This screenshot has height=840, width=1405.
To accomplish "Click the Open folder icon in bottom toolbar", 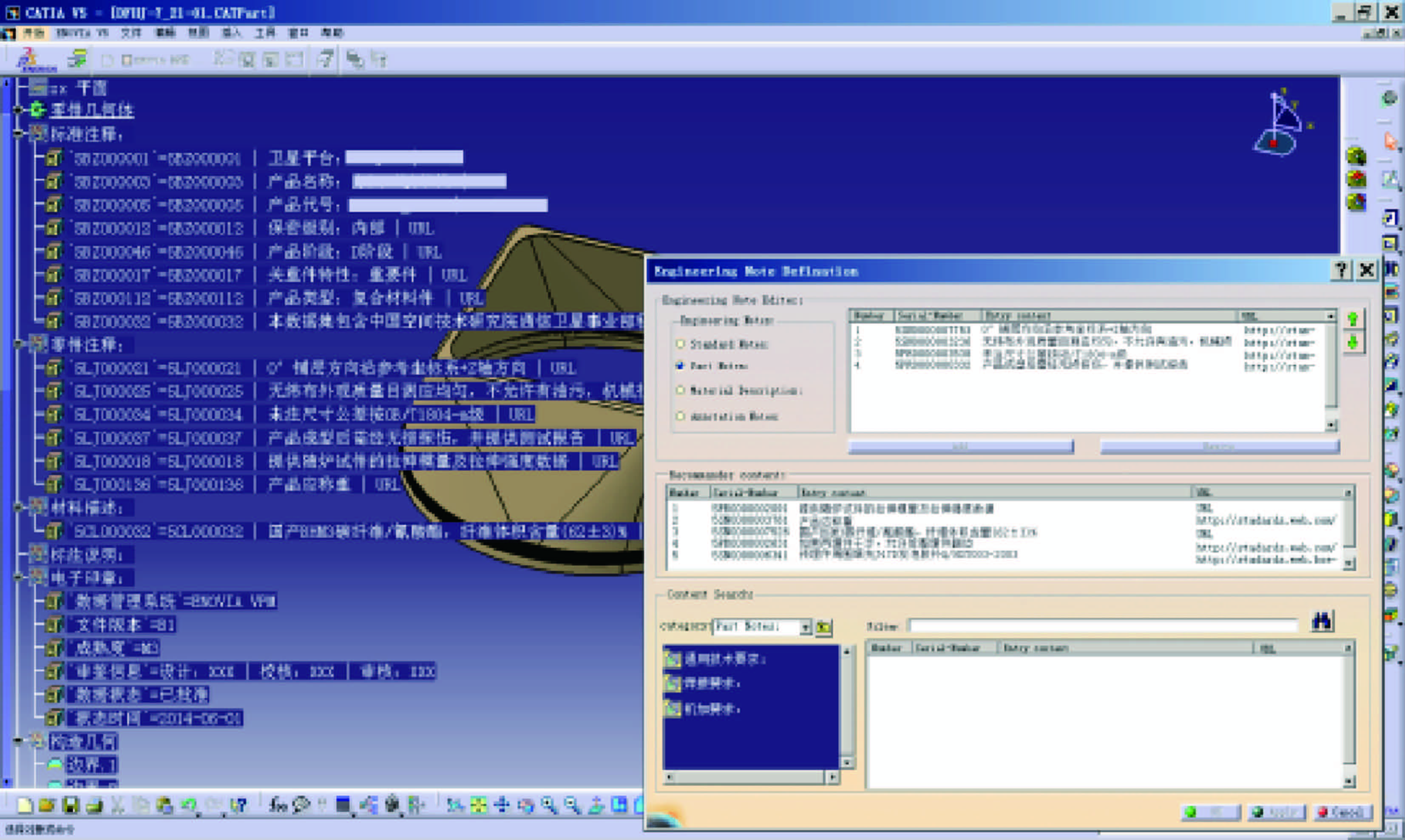I will (x=47, y=805).
